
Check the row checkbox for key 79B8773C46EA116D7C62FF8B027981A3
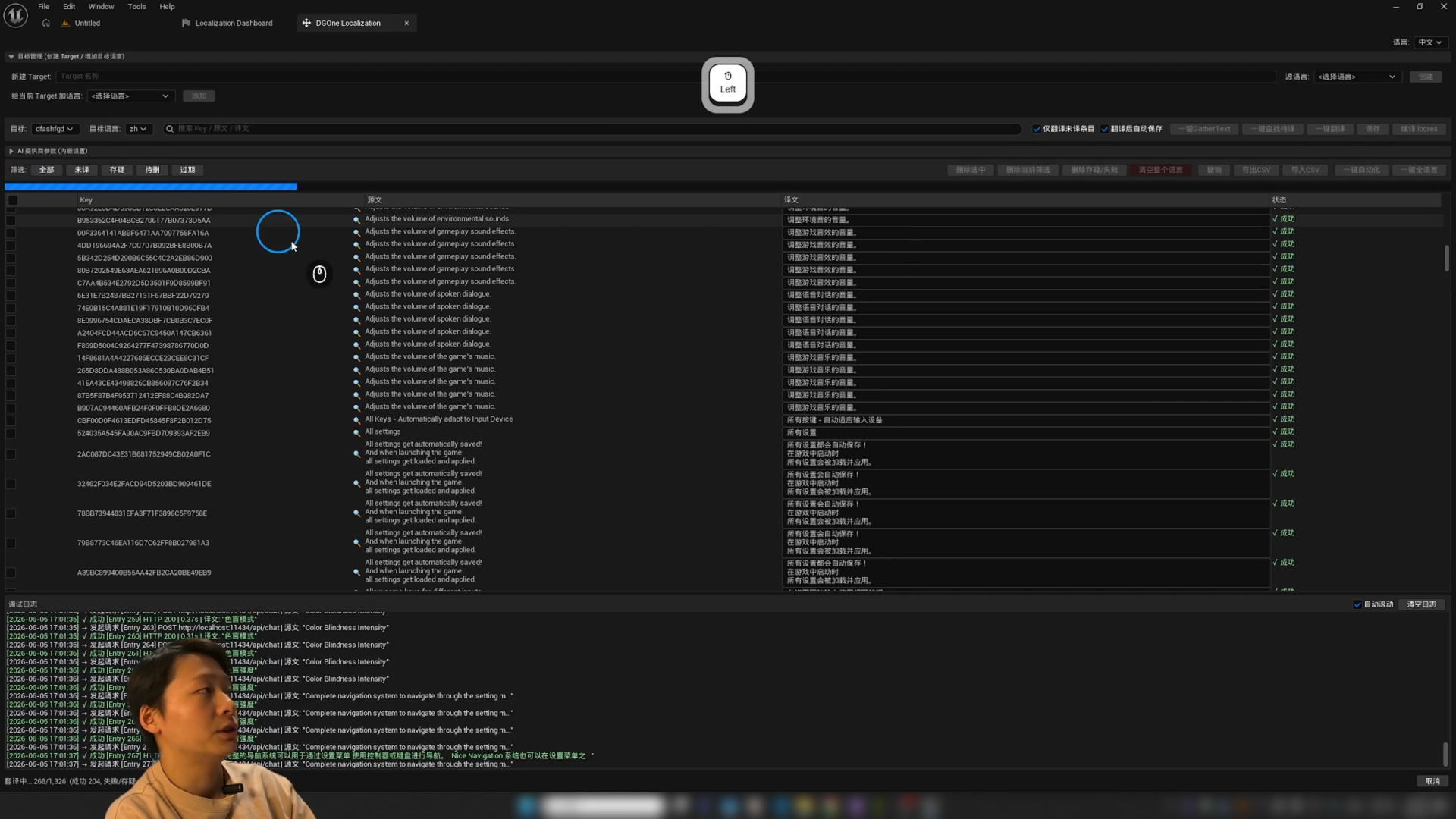coord(11,543)
